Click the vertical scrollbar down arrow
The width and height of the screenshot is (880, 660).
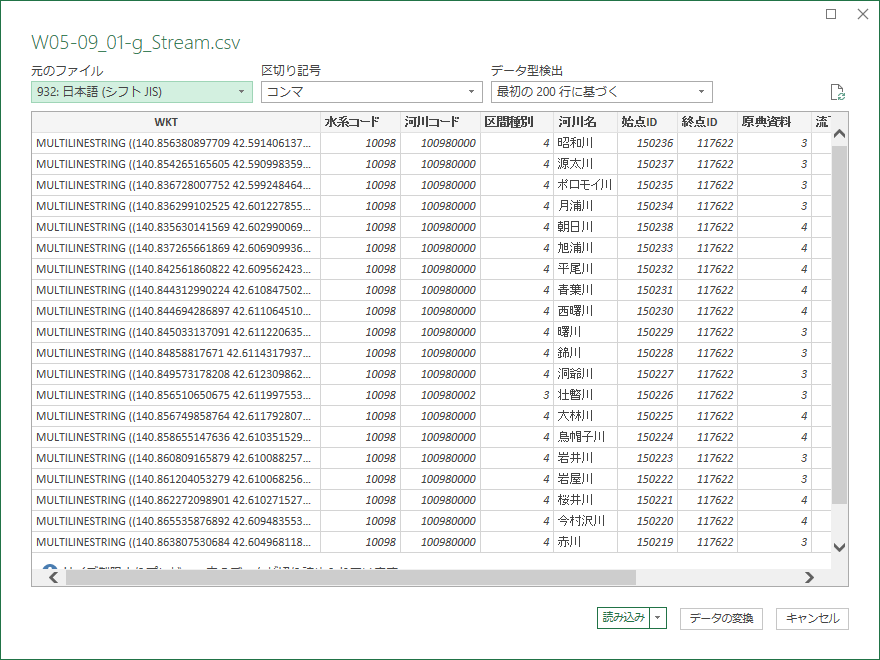[x=839, y=547]
